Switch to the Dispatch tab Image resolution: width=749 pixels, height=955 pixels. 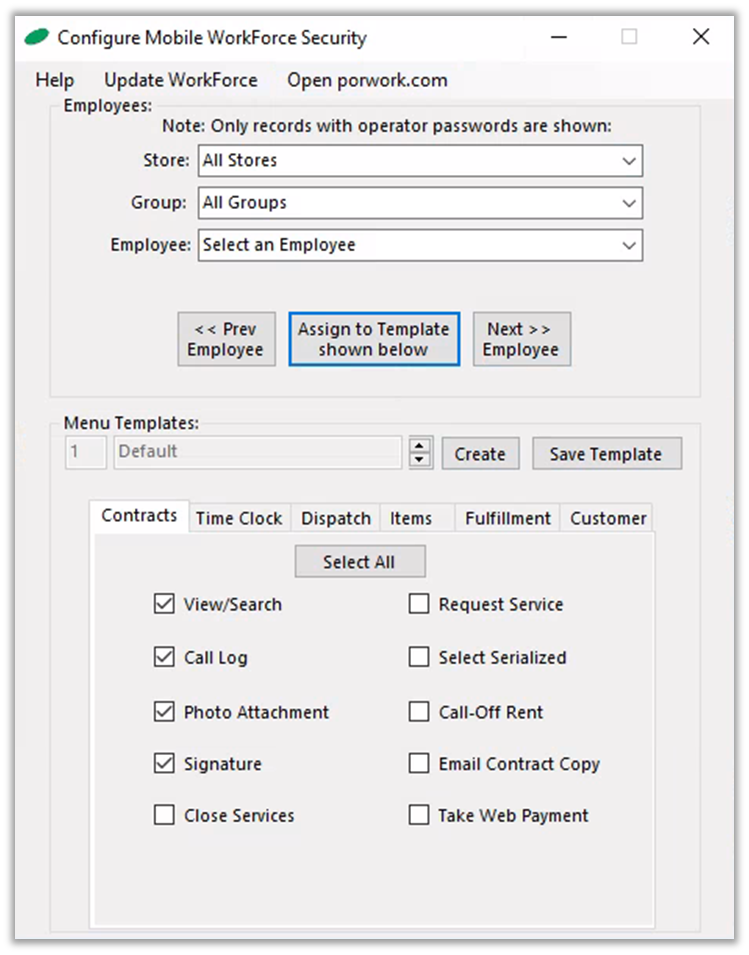[336, 518]
